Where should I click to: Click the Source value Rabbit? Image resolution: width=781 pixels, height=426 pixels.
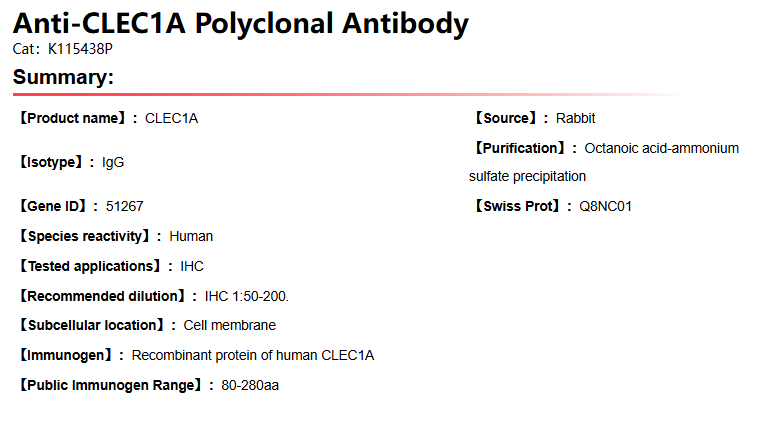(575, 118)
